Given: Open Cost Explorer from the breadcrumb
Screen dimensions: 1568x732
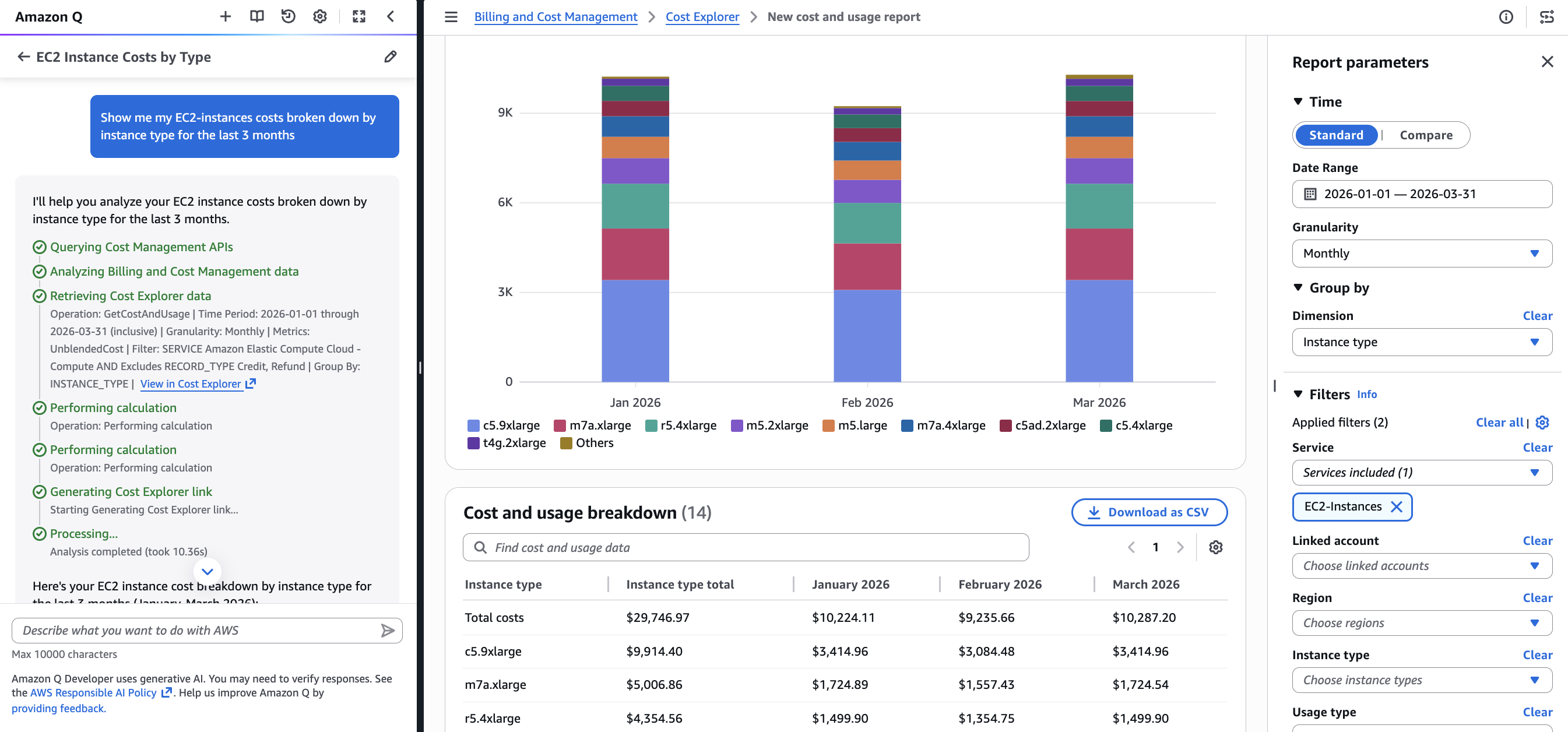Looking at the screenshot, I should pos(702,16).
